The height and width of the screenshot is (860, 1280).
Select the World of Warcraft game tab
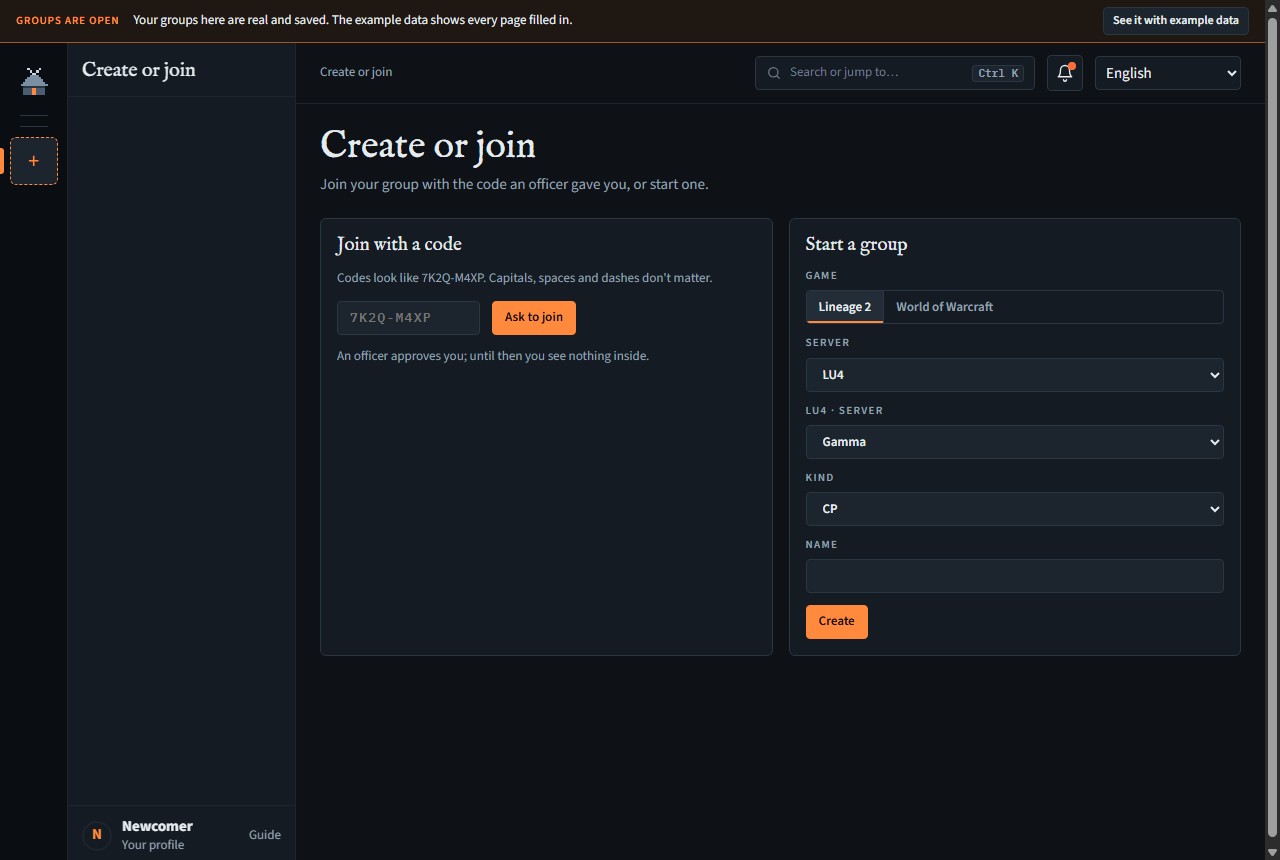click(x=944, y=307)
